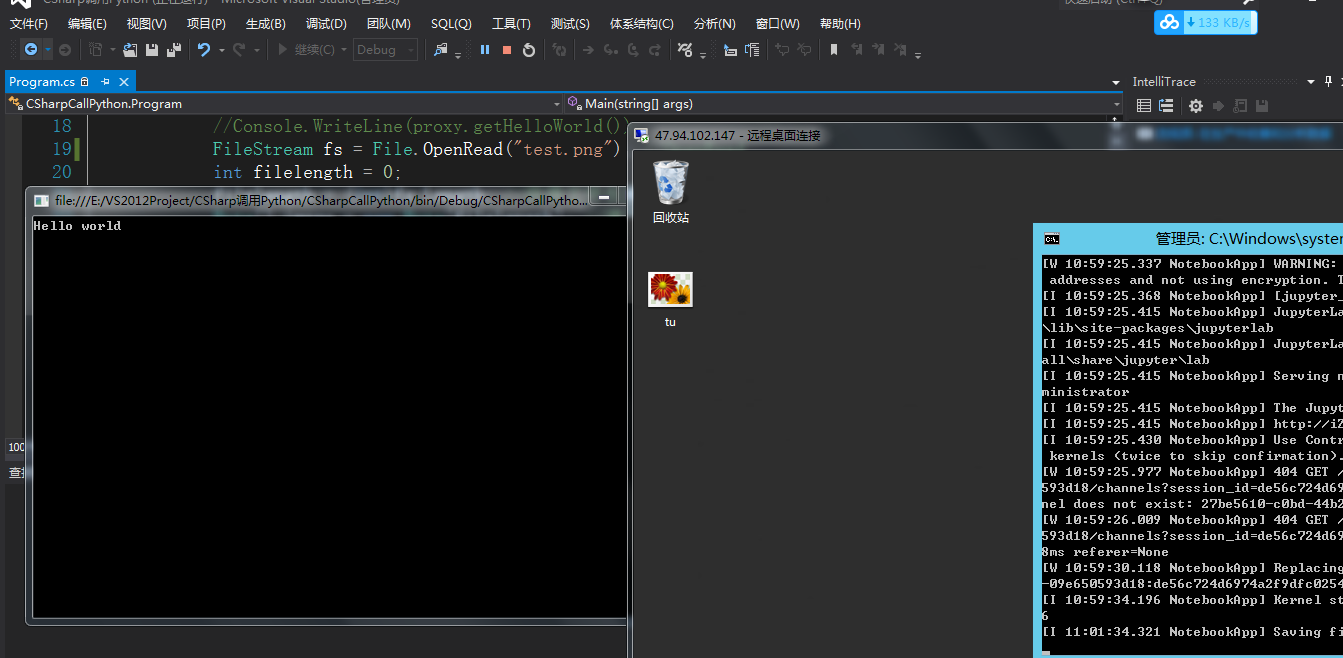Switch IntelliTrace to events view icon
The height and width of the screenshot is (658, 1343).
[x=1144, y=105]
